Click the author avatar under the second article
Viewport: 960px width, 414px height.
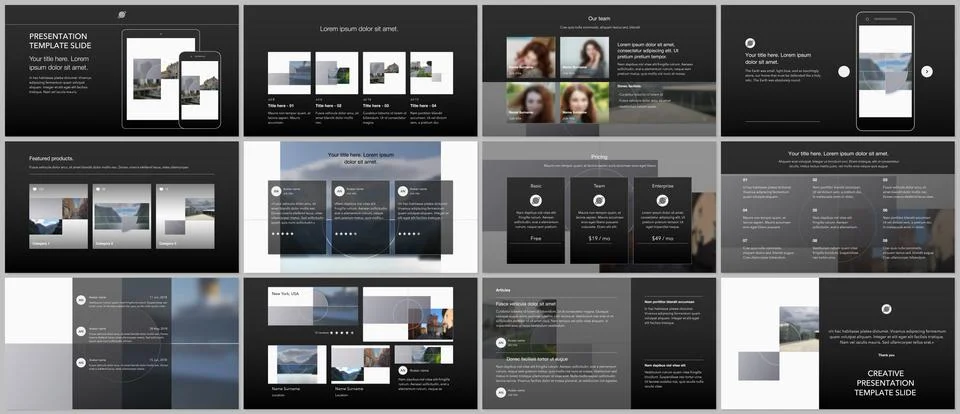(501, 392)
